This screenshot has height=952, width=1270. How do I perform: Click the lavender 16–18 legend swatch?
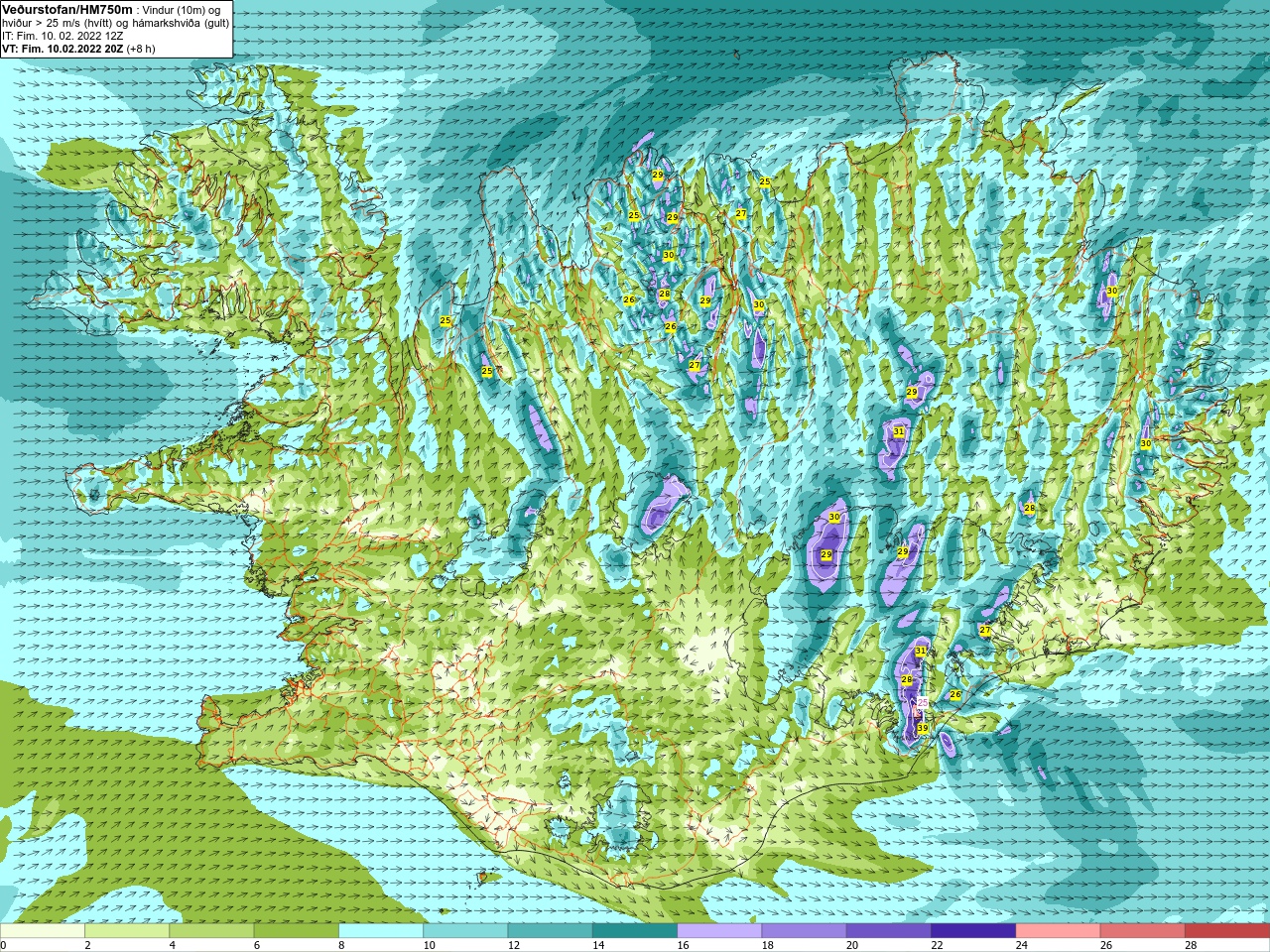click(719, 931)
